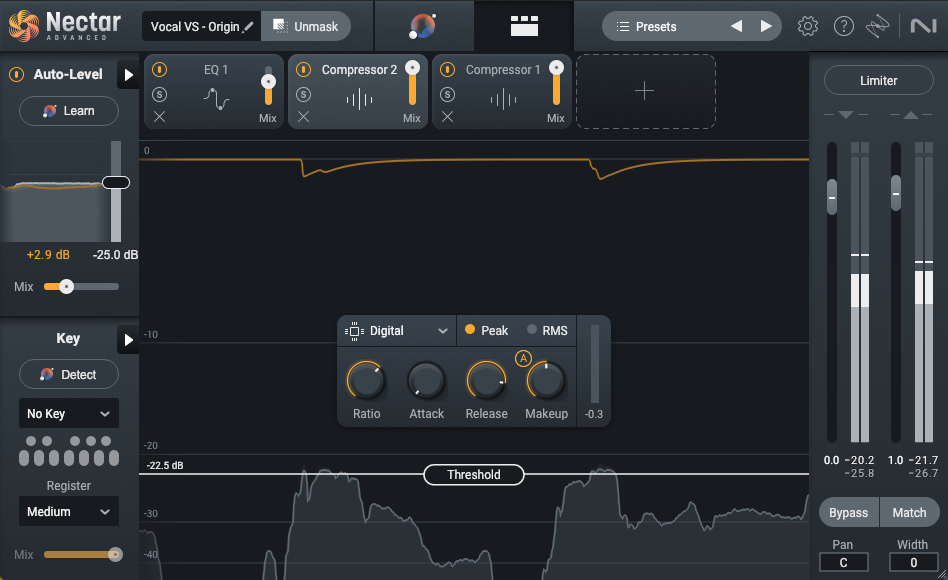The image size is (948, 580).
Task: Click the Vocal VS - Origin preset name
Action: click(x=195, y=27)
